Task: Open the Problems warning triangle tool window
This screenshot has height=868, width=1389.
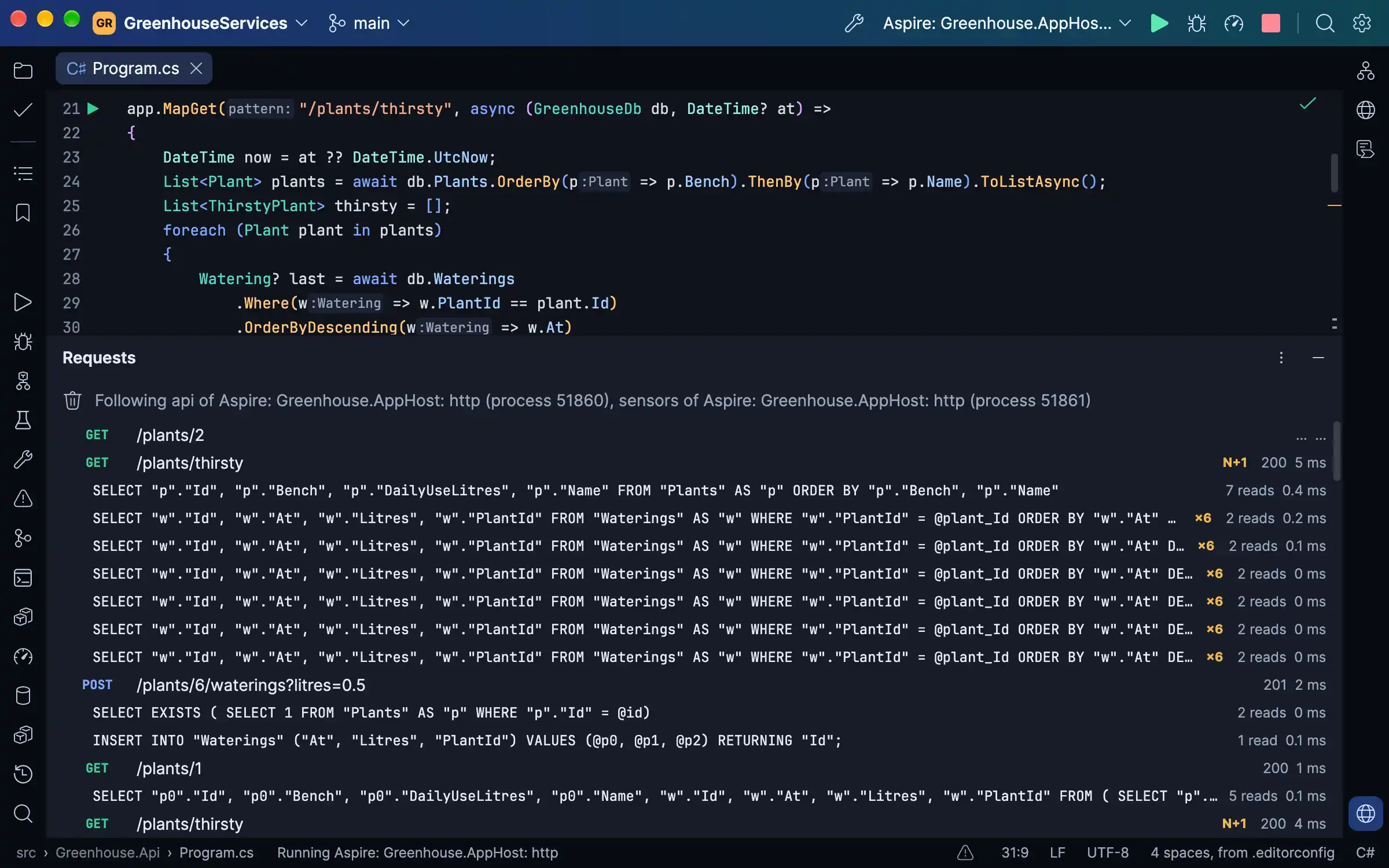Action: (23, 499)
